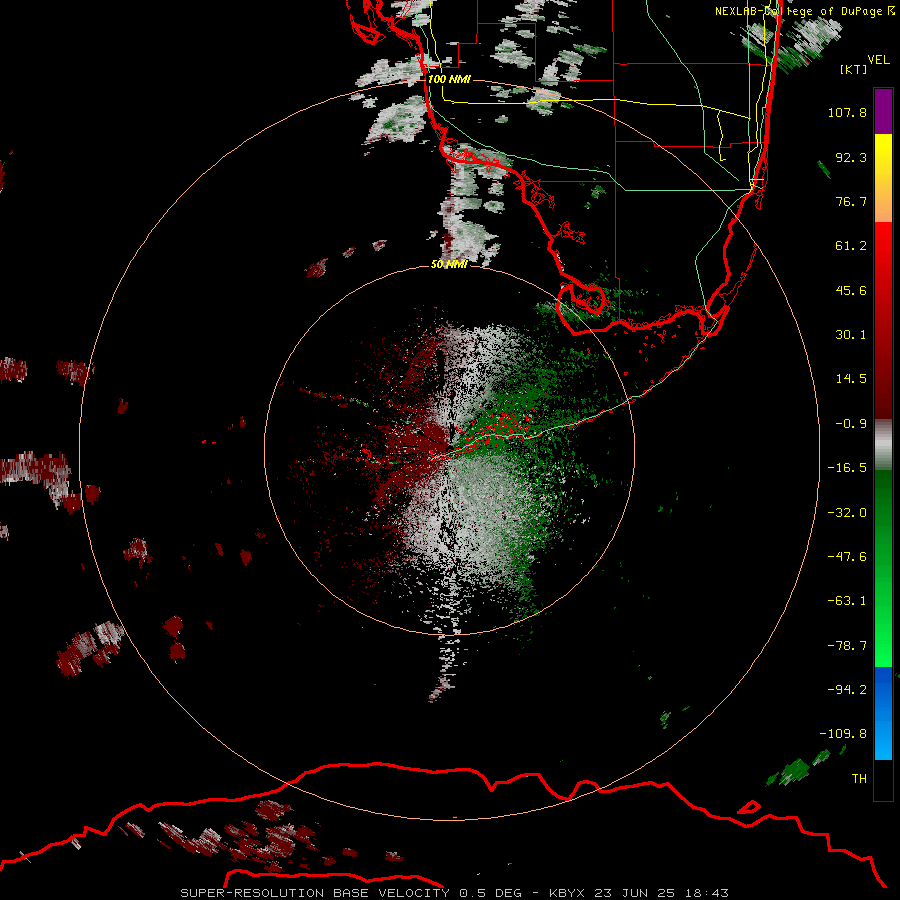Click the purple segment of the color bar
Image resolution: width=900 pixels, height=900 pixels.
click(883, 111)
